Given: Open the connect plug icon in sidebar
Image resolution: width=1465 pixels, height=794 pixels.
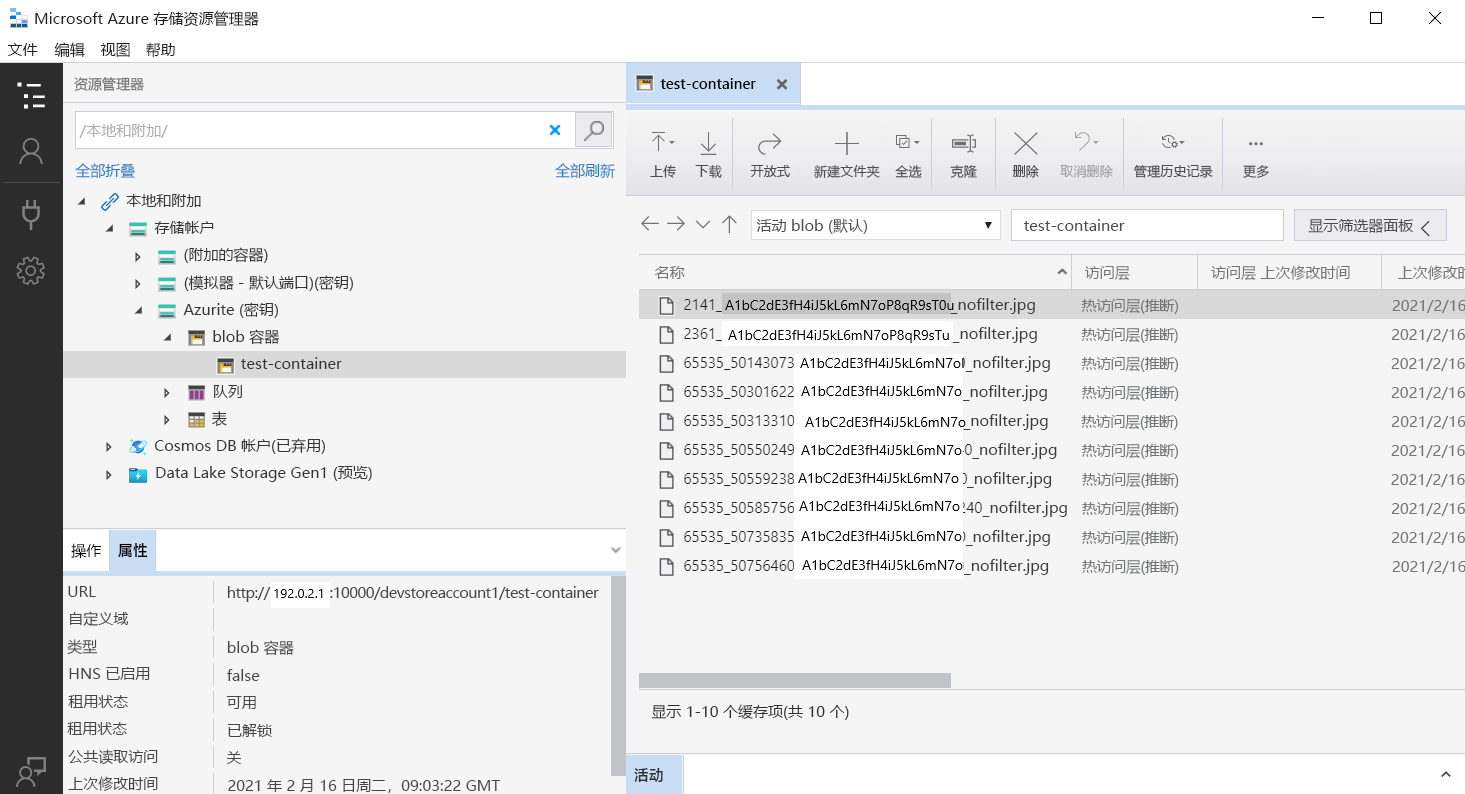Looking at the screenshot, I should tap(31, 213).
